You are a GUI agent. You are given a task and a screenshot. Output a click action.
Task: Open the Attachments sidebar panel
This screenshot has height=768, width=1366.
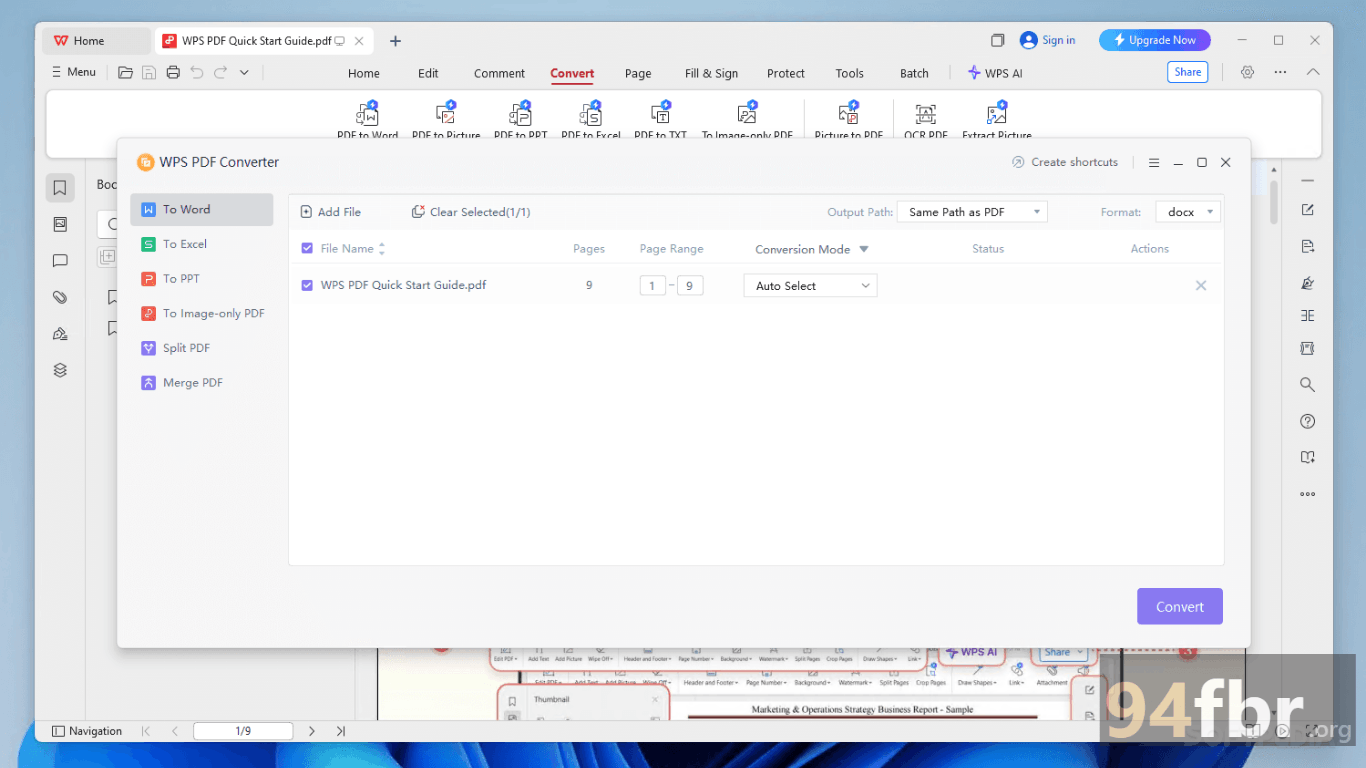(x=60, y=297)
